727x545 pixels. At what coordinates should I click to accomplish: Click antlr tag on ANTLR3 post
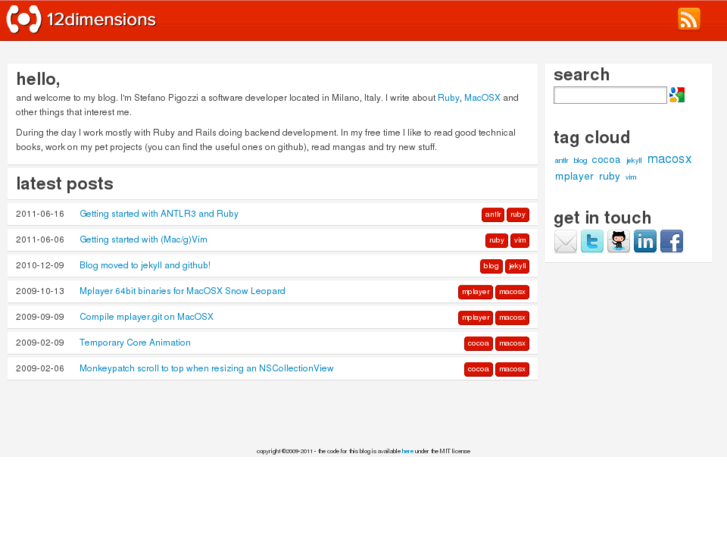[493, 215]
